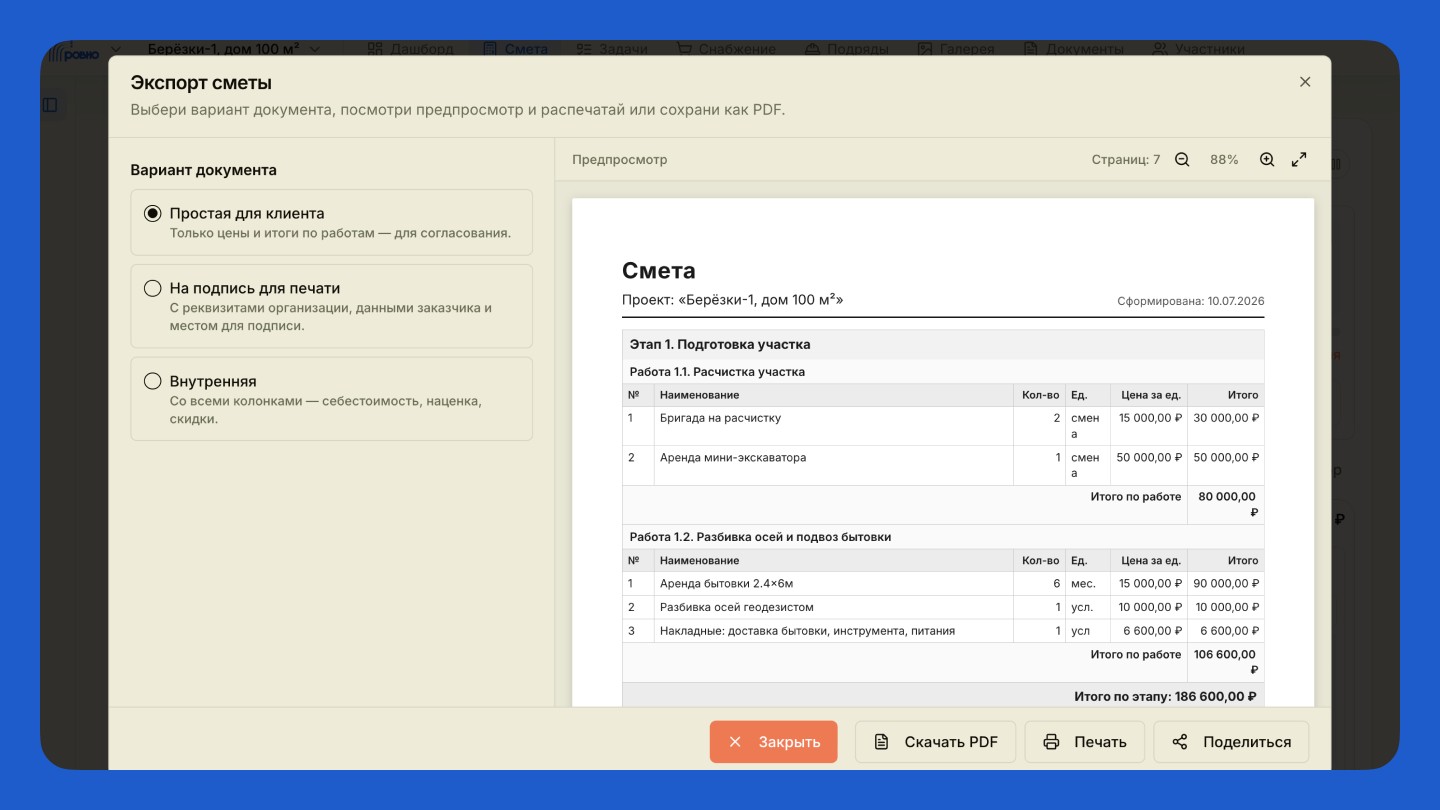Click the Страниц: 7 page count
Viewport: 1440px width, 810px height.
(x=1126, y=160)
